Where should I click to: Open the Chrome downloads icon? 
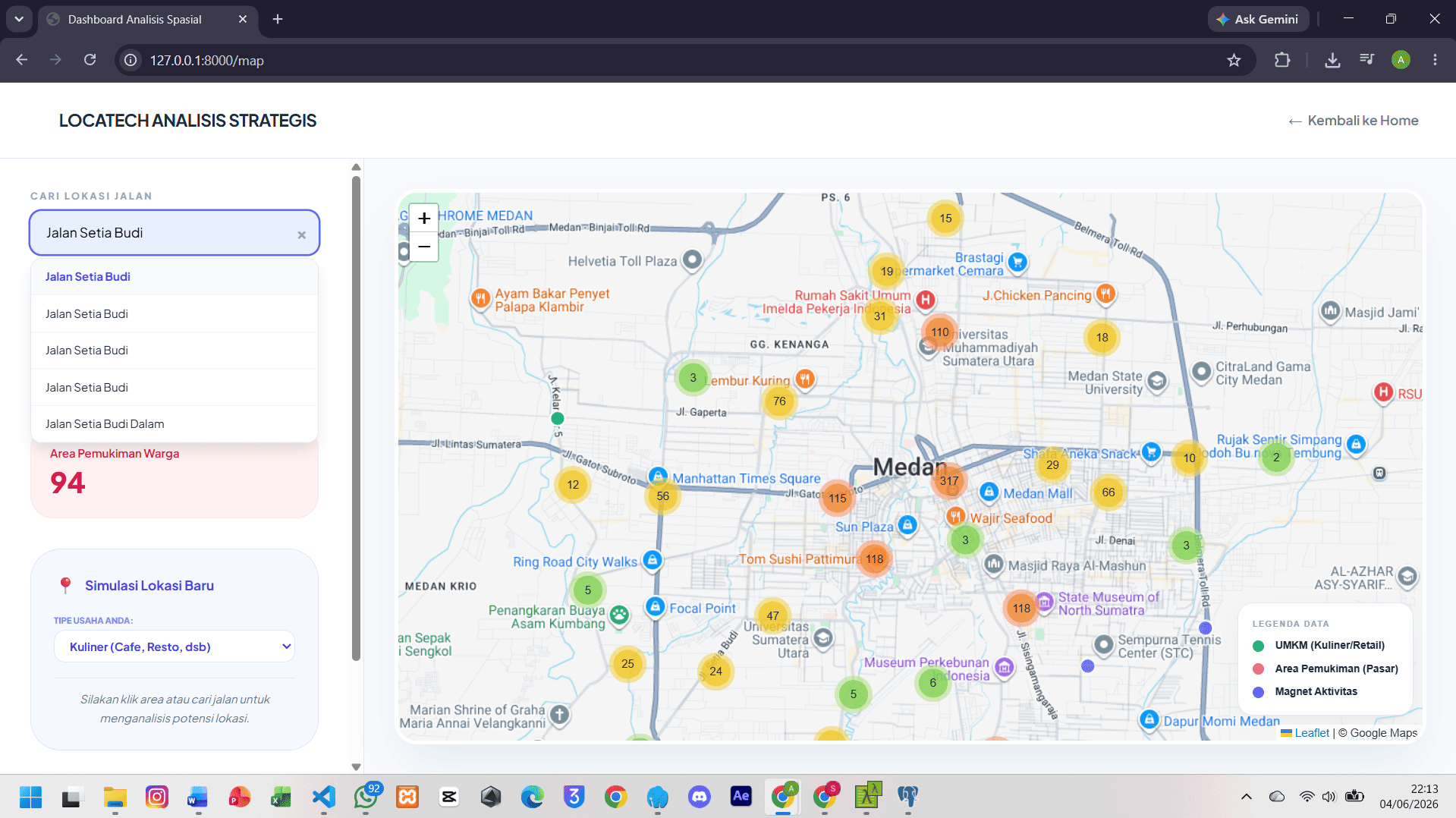(x=1332, y=60)
